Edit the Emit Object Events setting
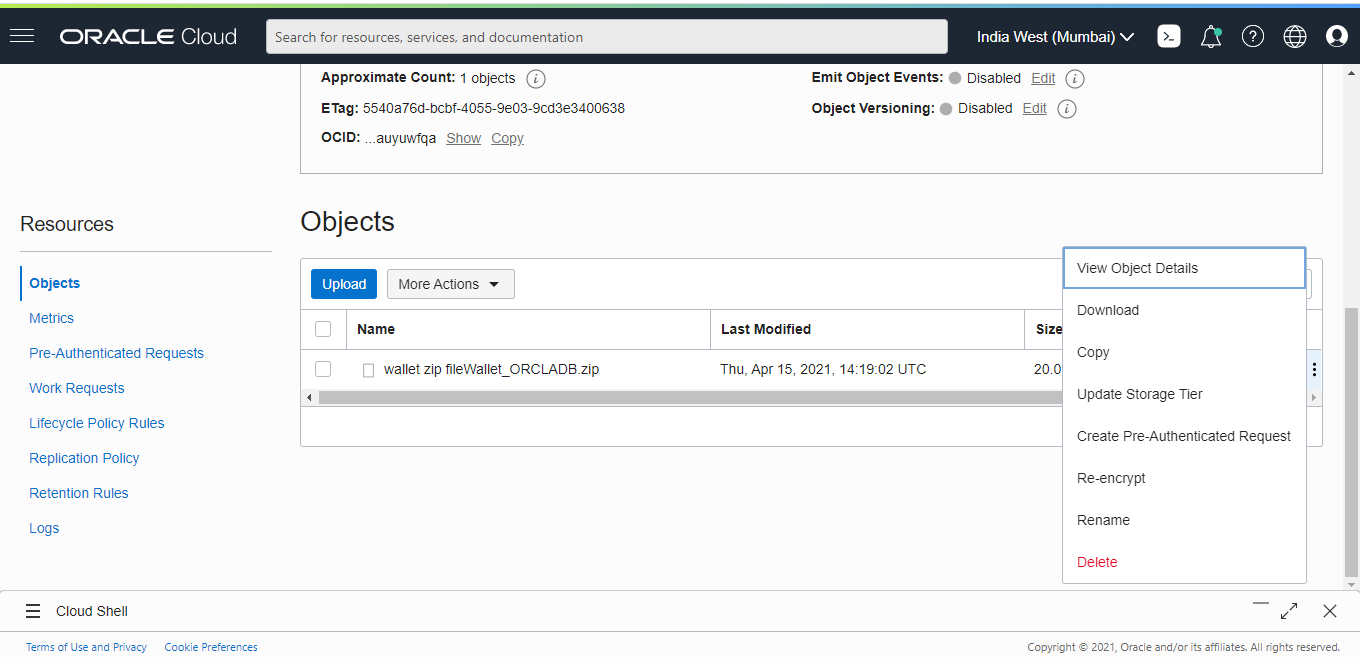1360x657 pixels. (x=1043, y=78)
